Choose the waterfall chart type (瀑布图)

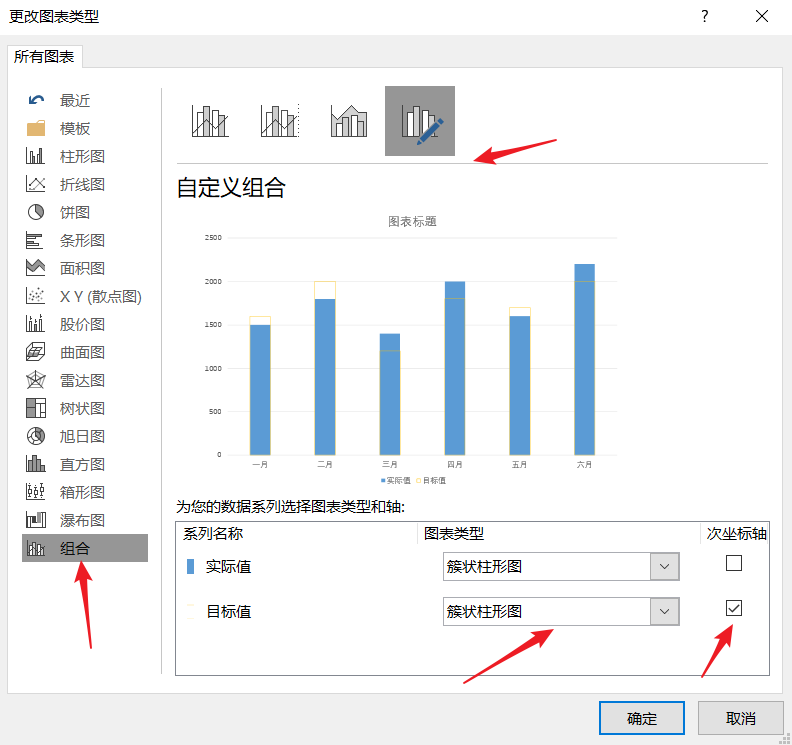pos(82,520)
